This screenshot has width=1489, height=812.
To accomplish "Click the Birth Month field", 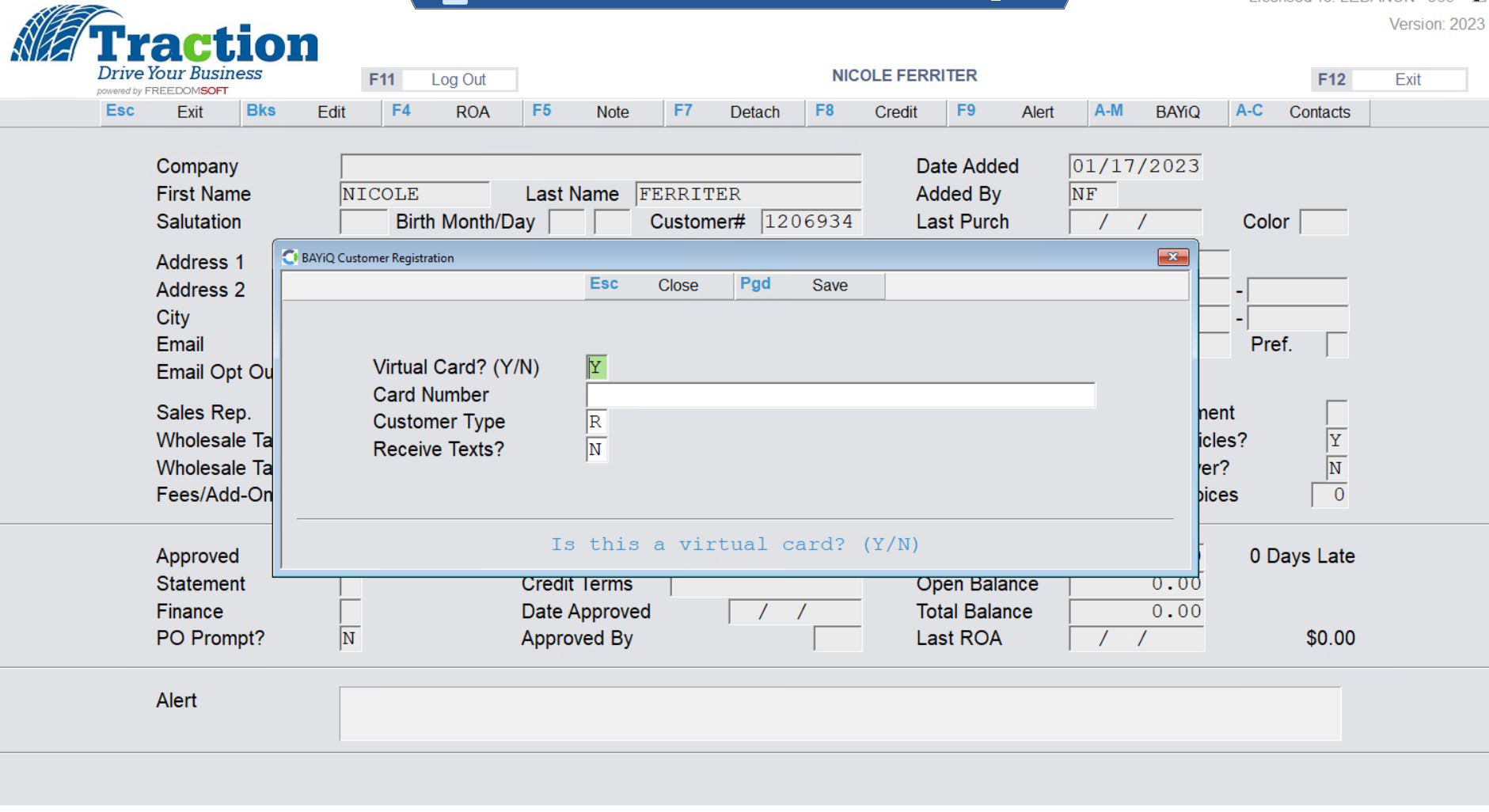I will point(567,222).
